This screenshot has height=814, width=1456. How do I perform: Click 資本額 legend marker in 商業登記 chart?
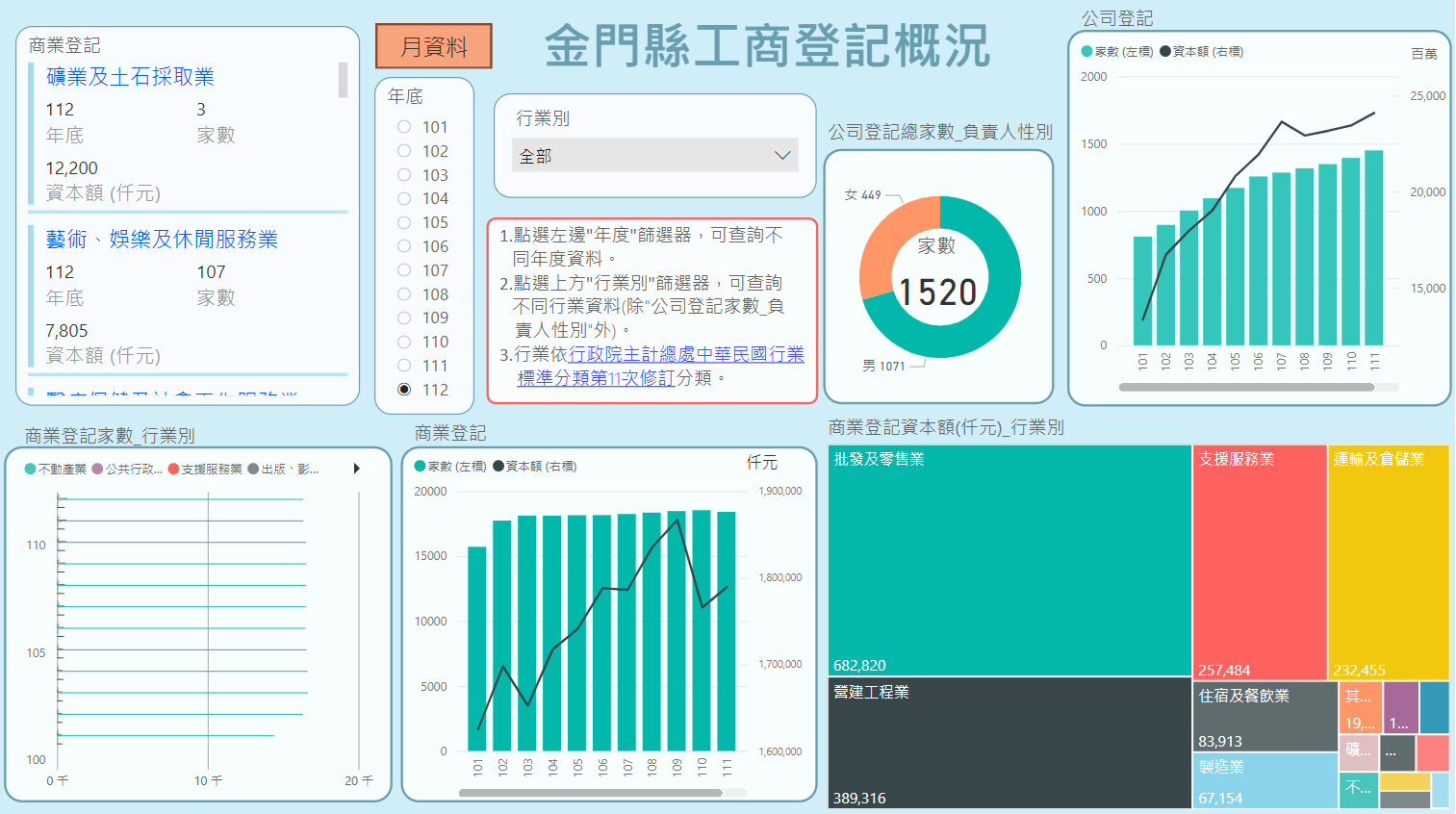[x=498, y=467]
